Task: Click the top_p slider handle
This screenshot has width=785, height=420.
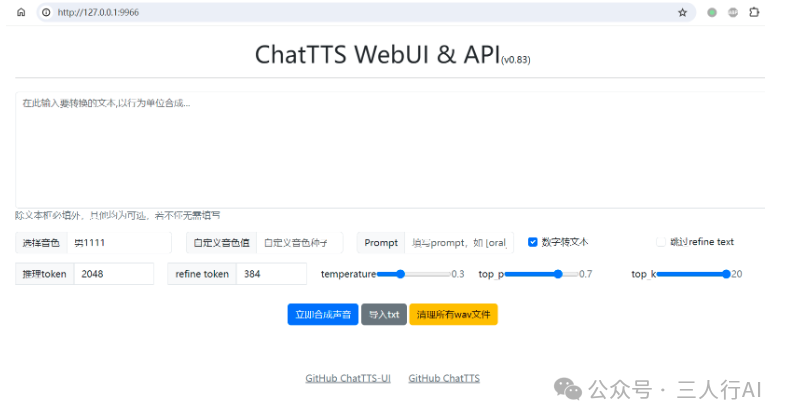Action: [558, 274]
